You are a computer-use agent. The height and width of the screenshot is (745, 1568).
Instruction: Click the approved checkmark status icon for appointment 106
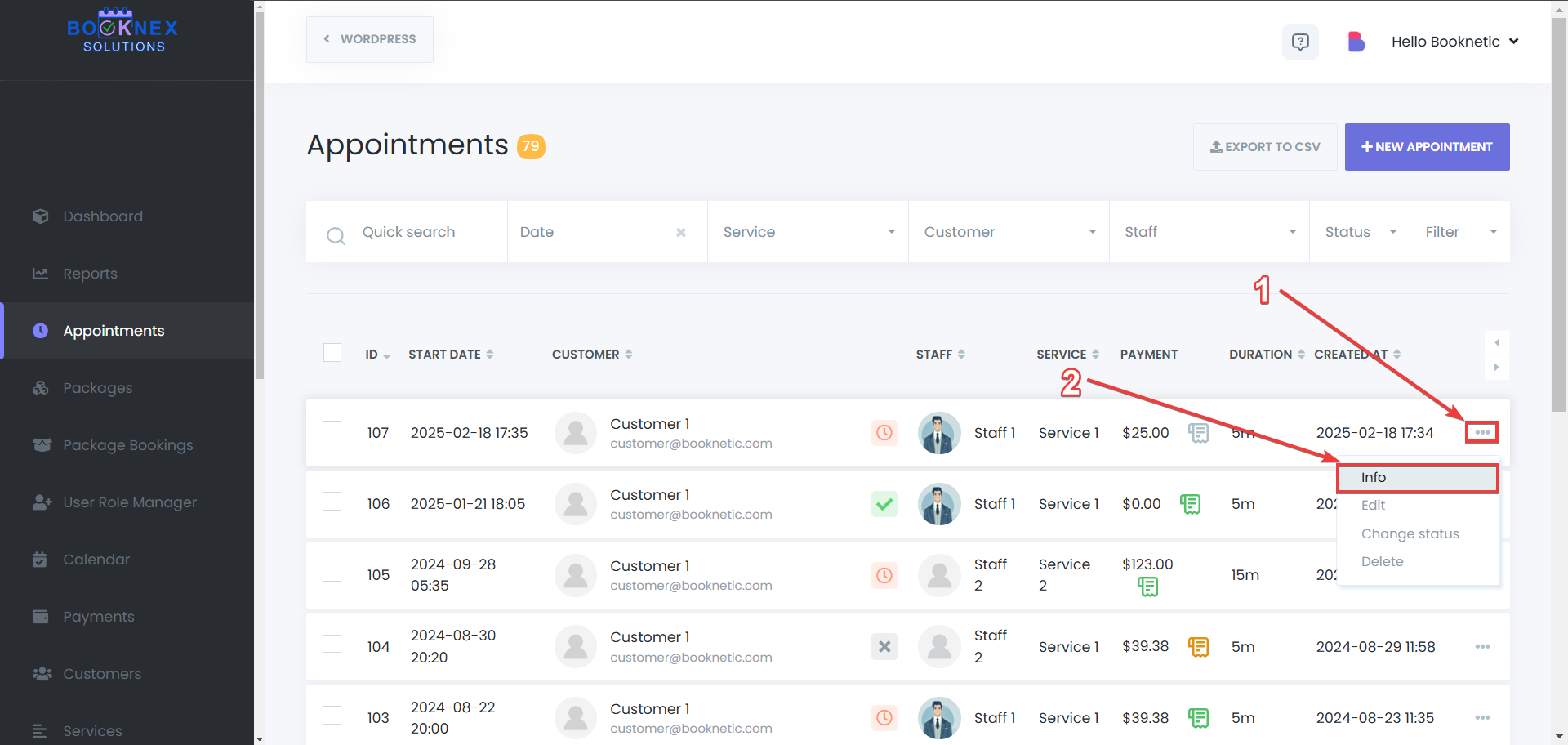884,504
